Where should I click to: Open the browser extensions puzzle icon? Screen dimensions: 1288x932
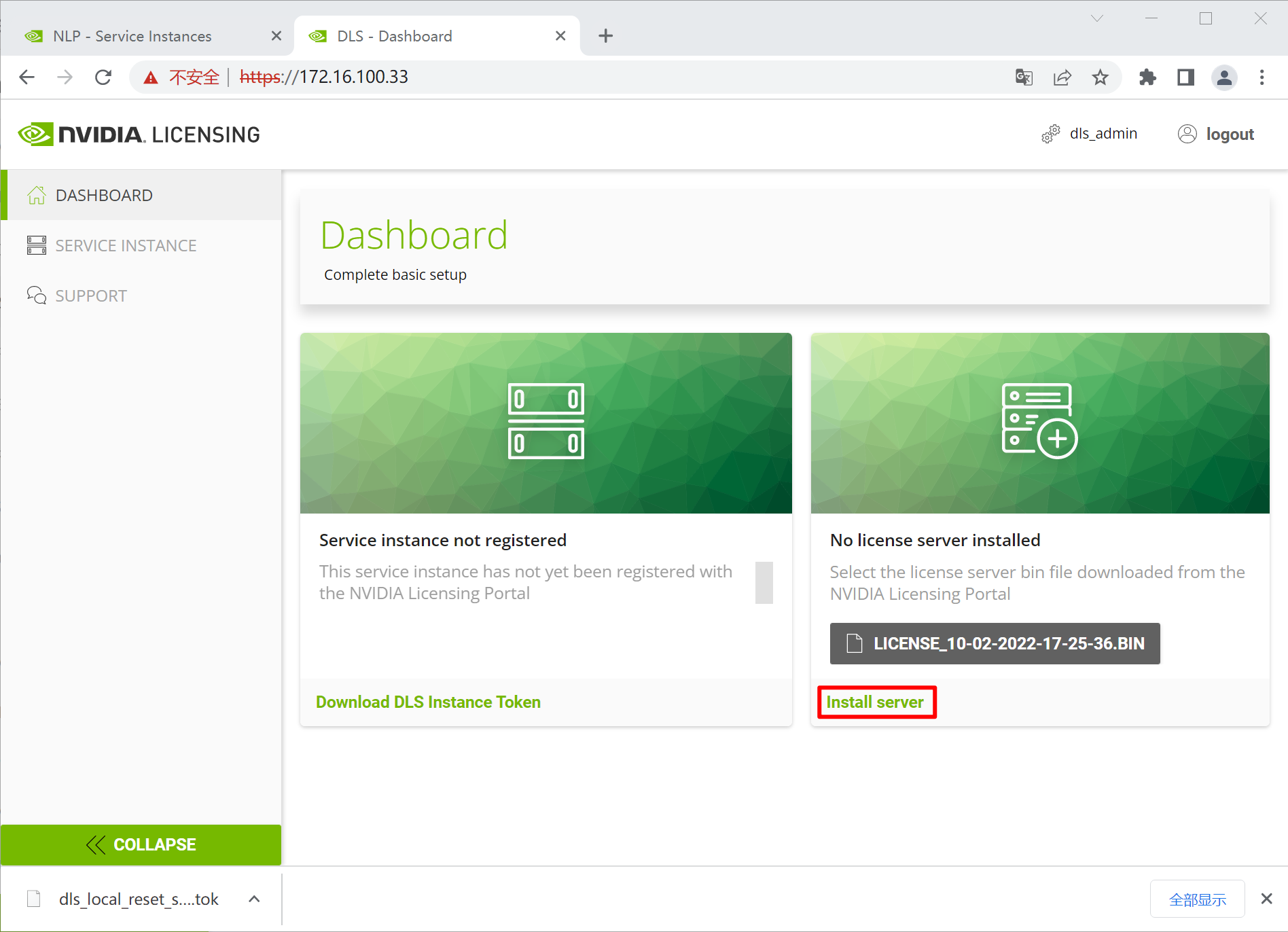coord(1147,77)
